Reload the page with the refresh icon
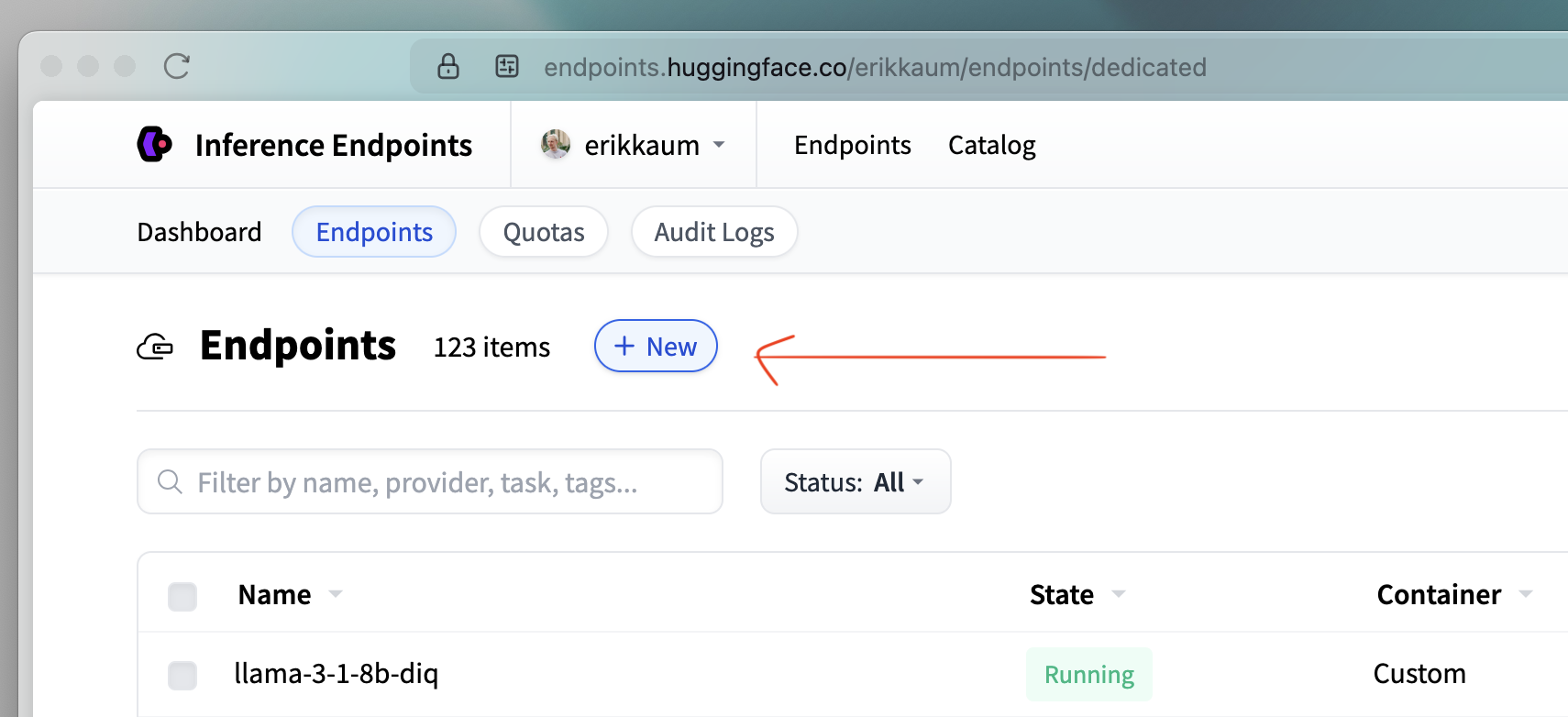Viewport: 1568px width, 717px height. pyautogui.click(x=177, y=66)
